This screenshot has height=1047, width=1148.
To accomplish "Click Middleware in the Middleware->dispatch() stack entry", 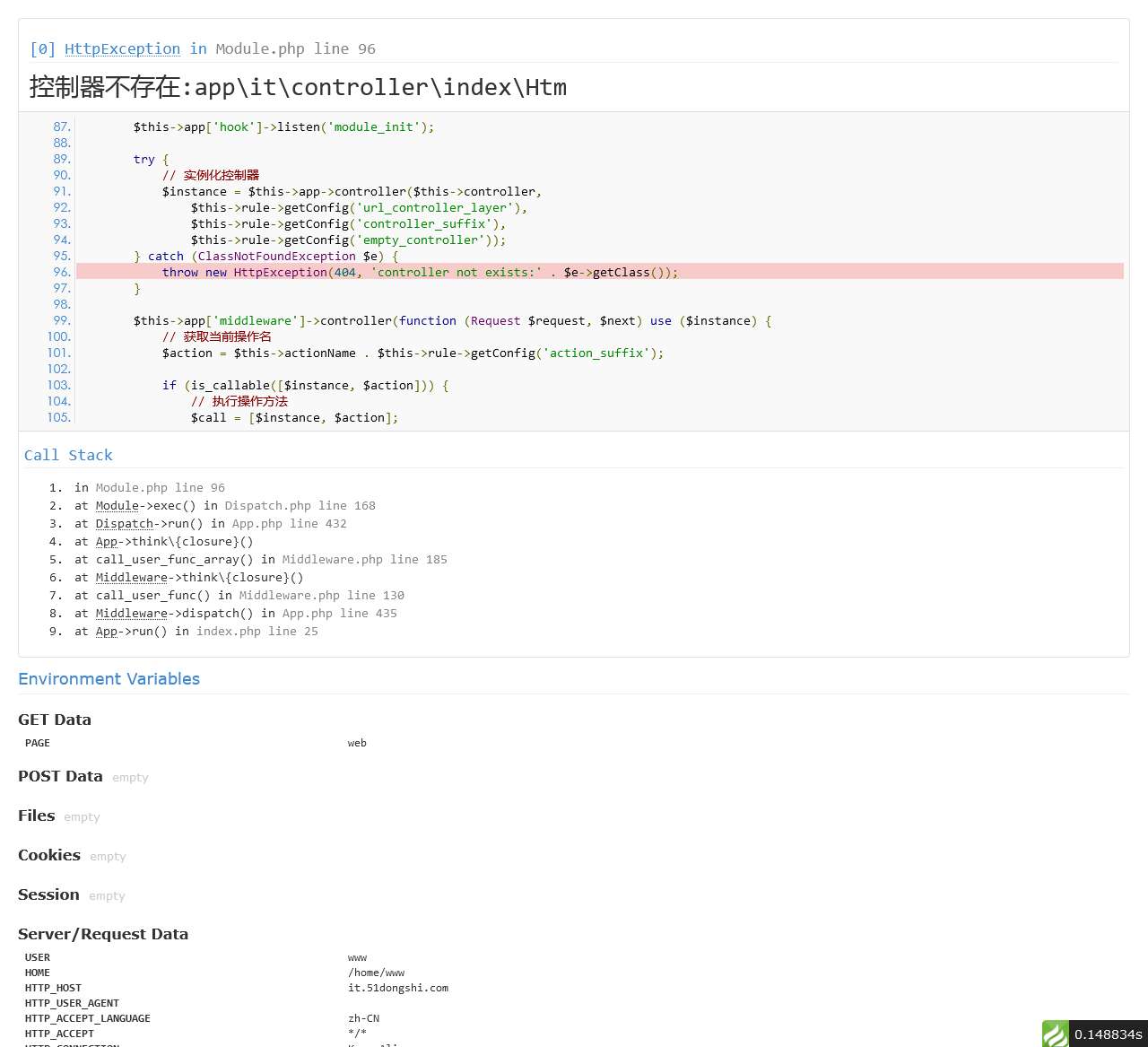I will 131,613.
